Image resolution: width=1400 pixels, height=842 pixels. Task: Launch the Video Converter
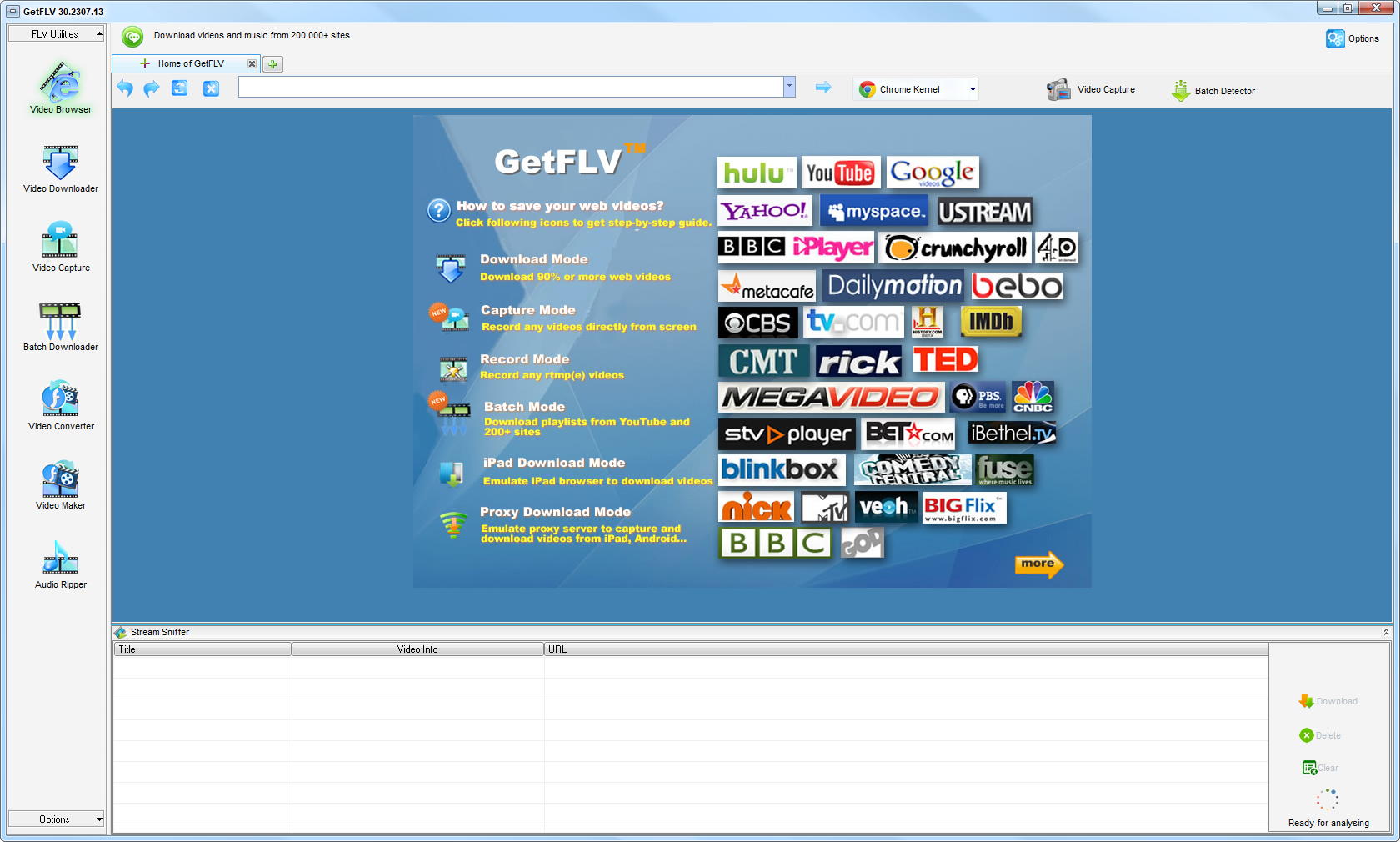(60, 405)
